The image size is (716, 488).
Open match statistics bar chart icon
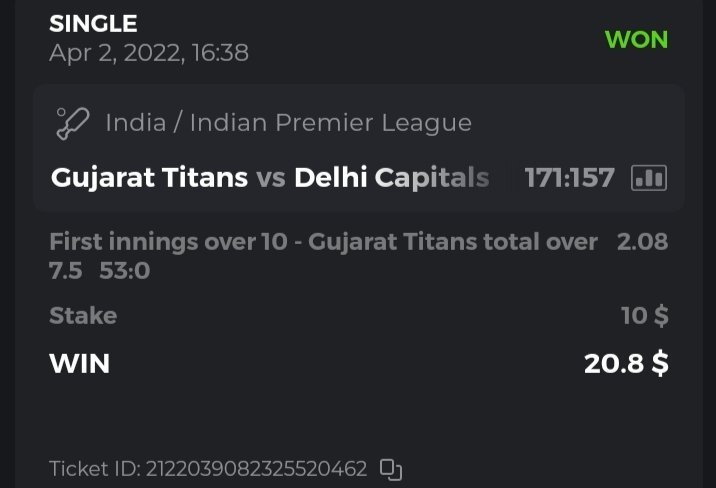pos(649,178)
